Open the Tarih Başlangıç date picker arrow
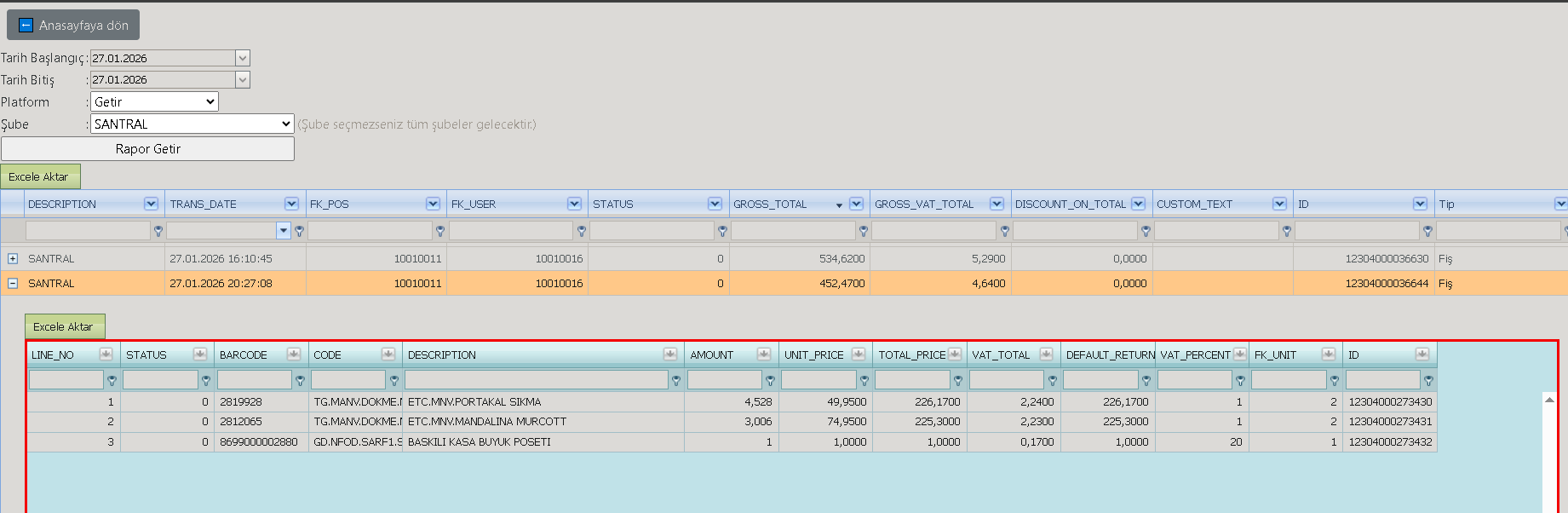The image size is (1568, 513). coord(243,58)
